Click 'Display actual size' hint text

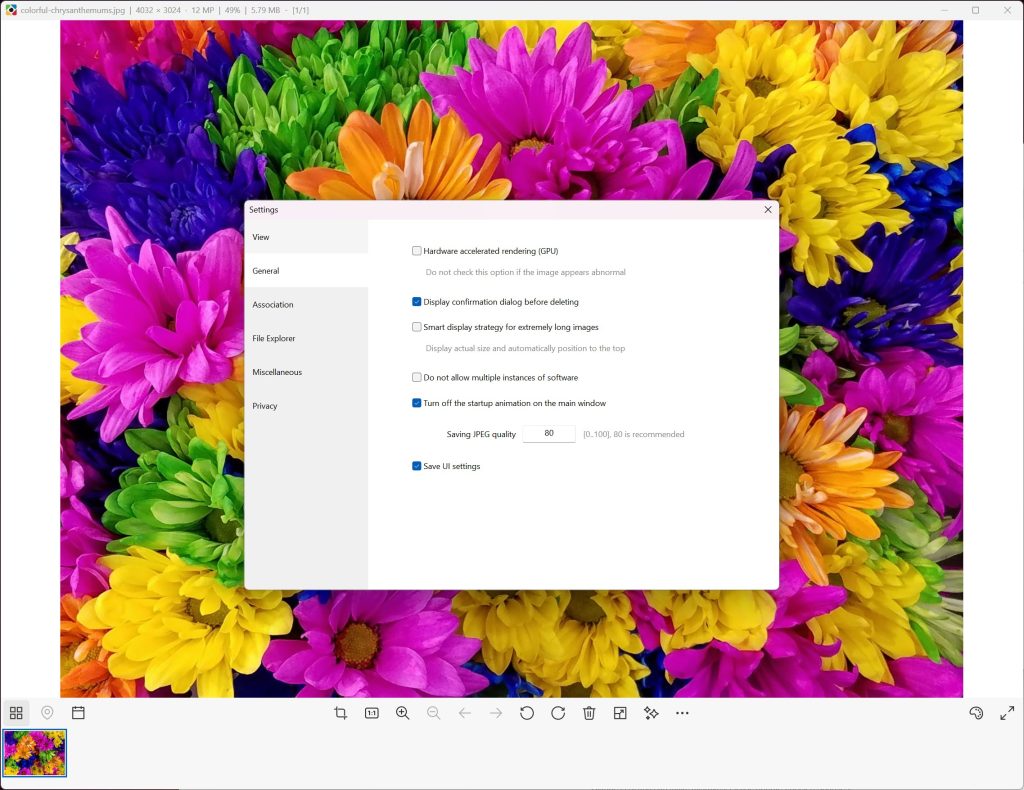pyautogui.click(x=526, y=349)
